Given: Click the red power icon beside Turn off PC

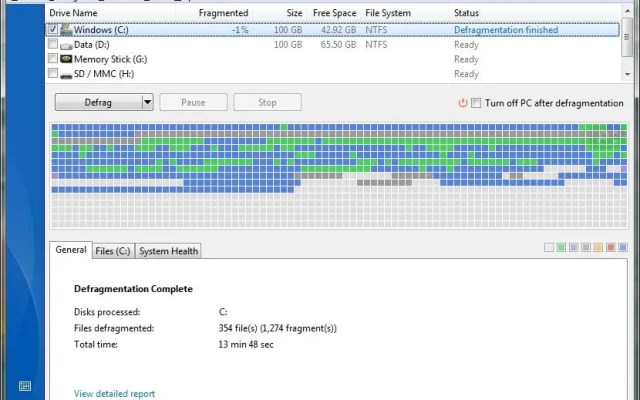Looking at the screenshot, I should [462, 103].
